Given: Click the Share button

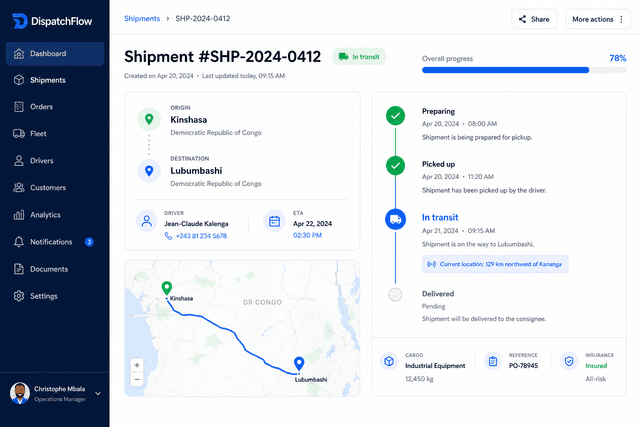Looking at the screenshot, I should coord(534,19).
